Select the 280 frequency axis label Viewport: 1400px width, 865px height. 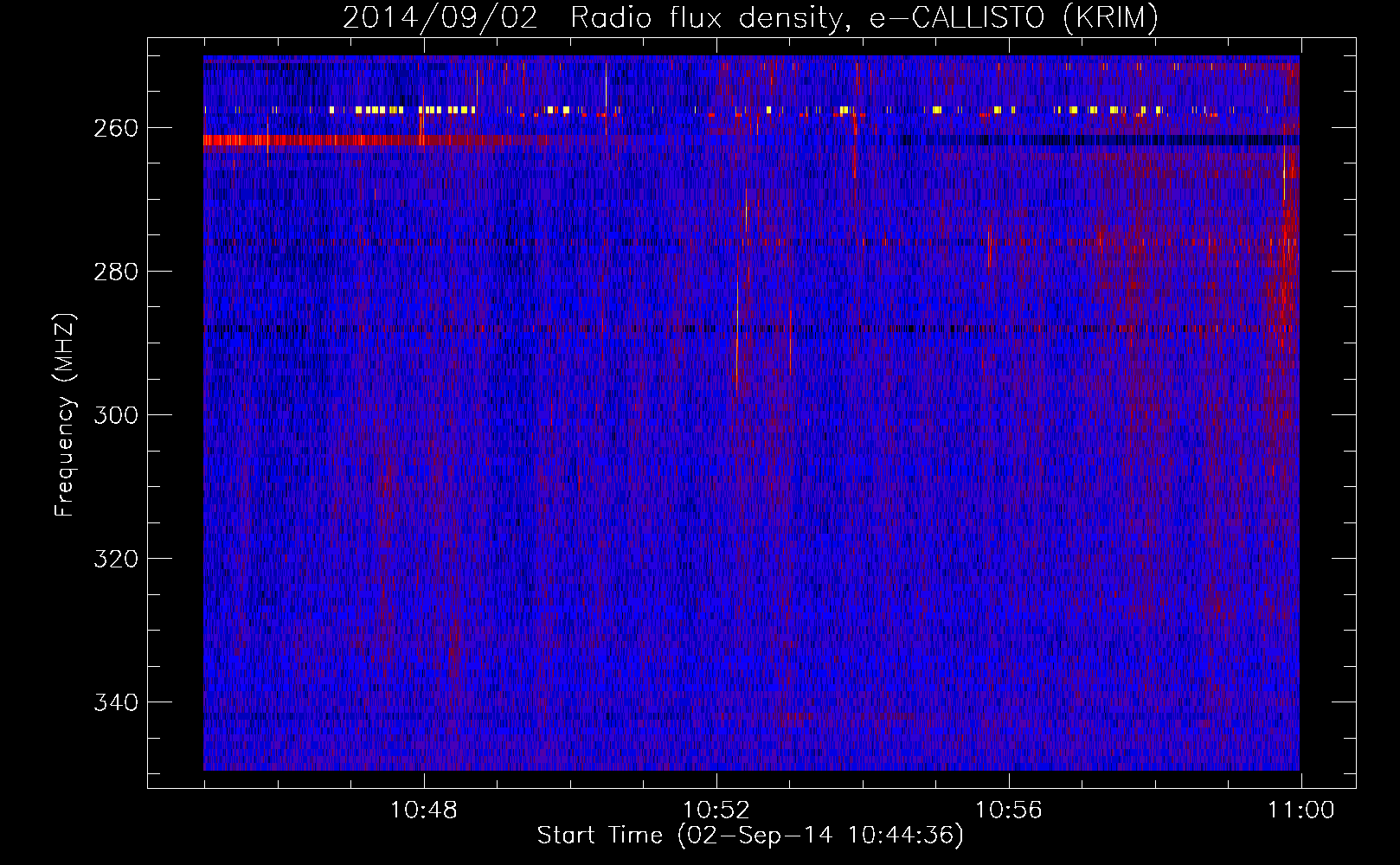click(116, 272)
